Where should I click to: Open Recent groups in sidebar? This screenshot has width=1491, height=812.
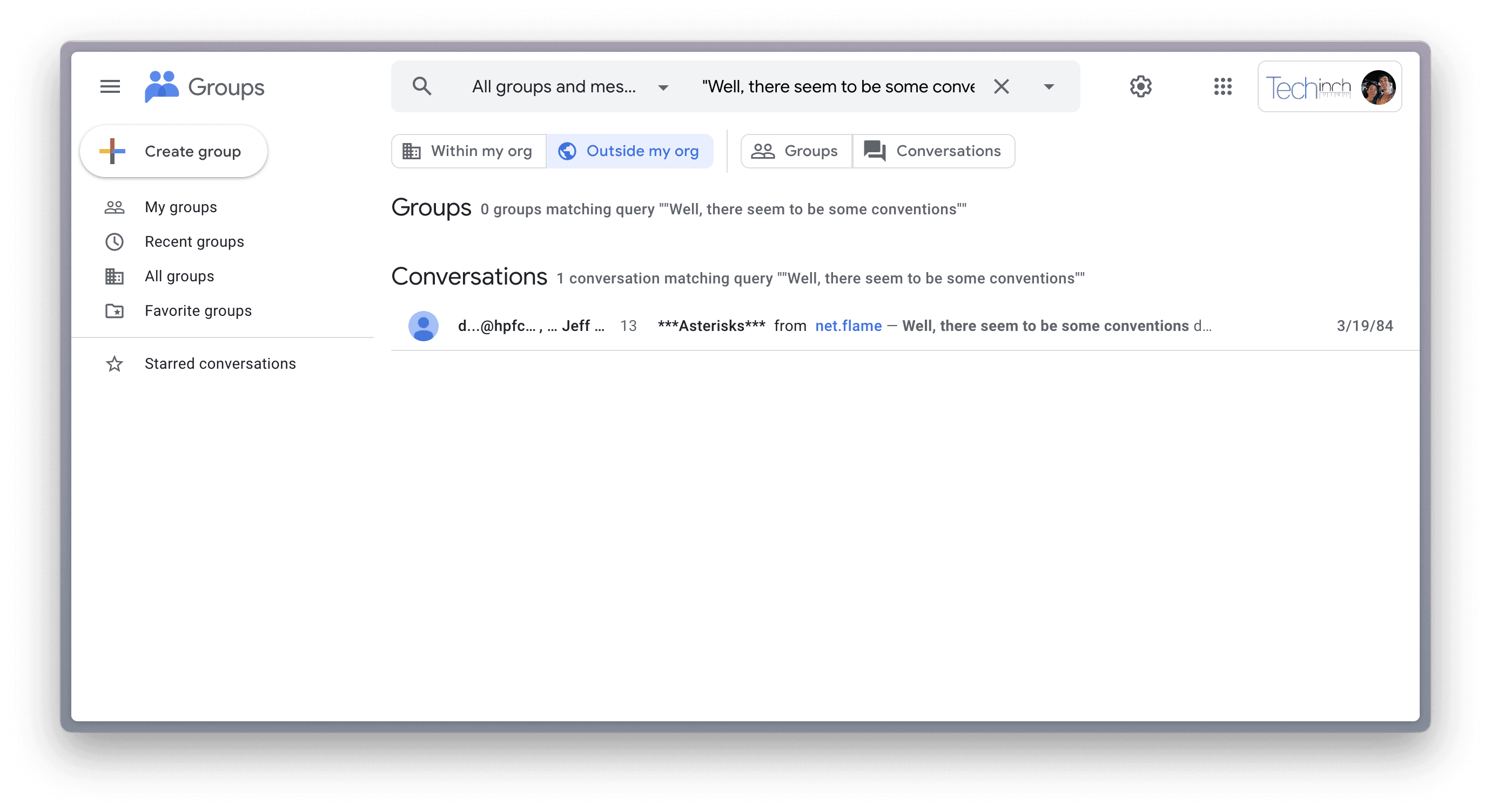194,242
